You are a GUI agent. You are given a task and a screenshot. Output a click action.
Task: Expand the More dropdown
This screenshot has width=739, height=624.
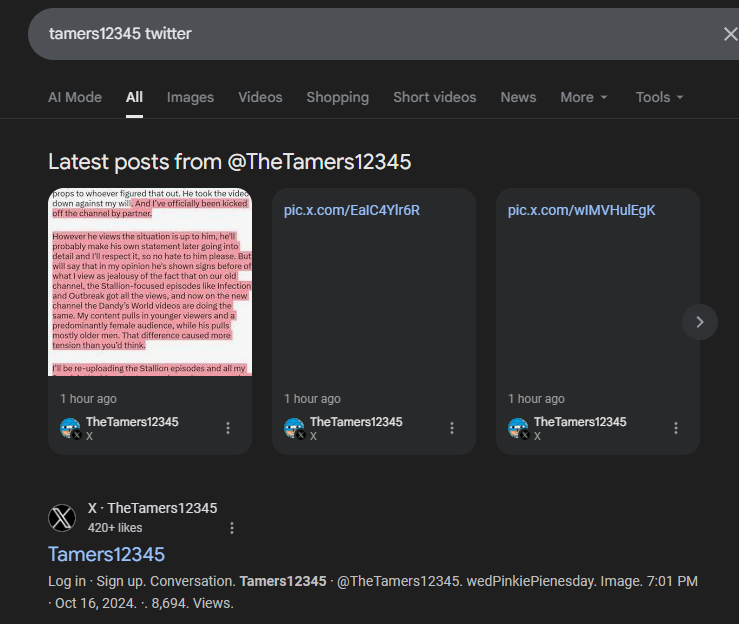pos(583,97)
